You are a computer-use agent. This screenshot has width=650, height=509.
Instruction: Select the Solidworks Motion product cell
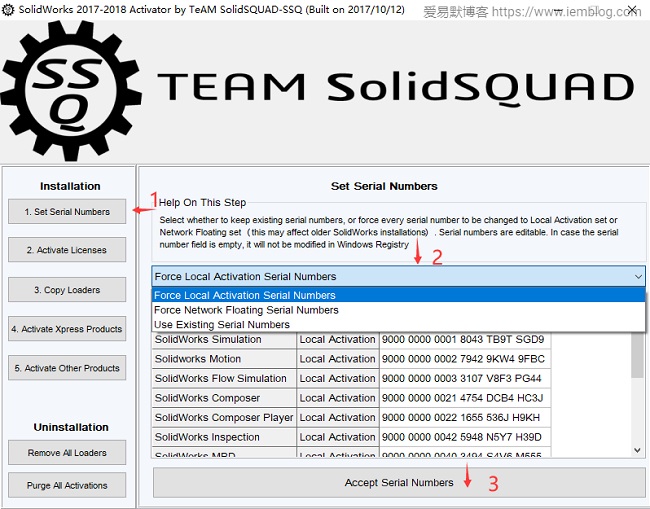click(224, 359)
